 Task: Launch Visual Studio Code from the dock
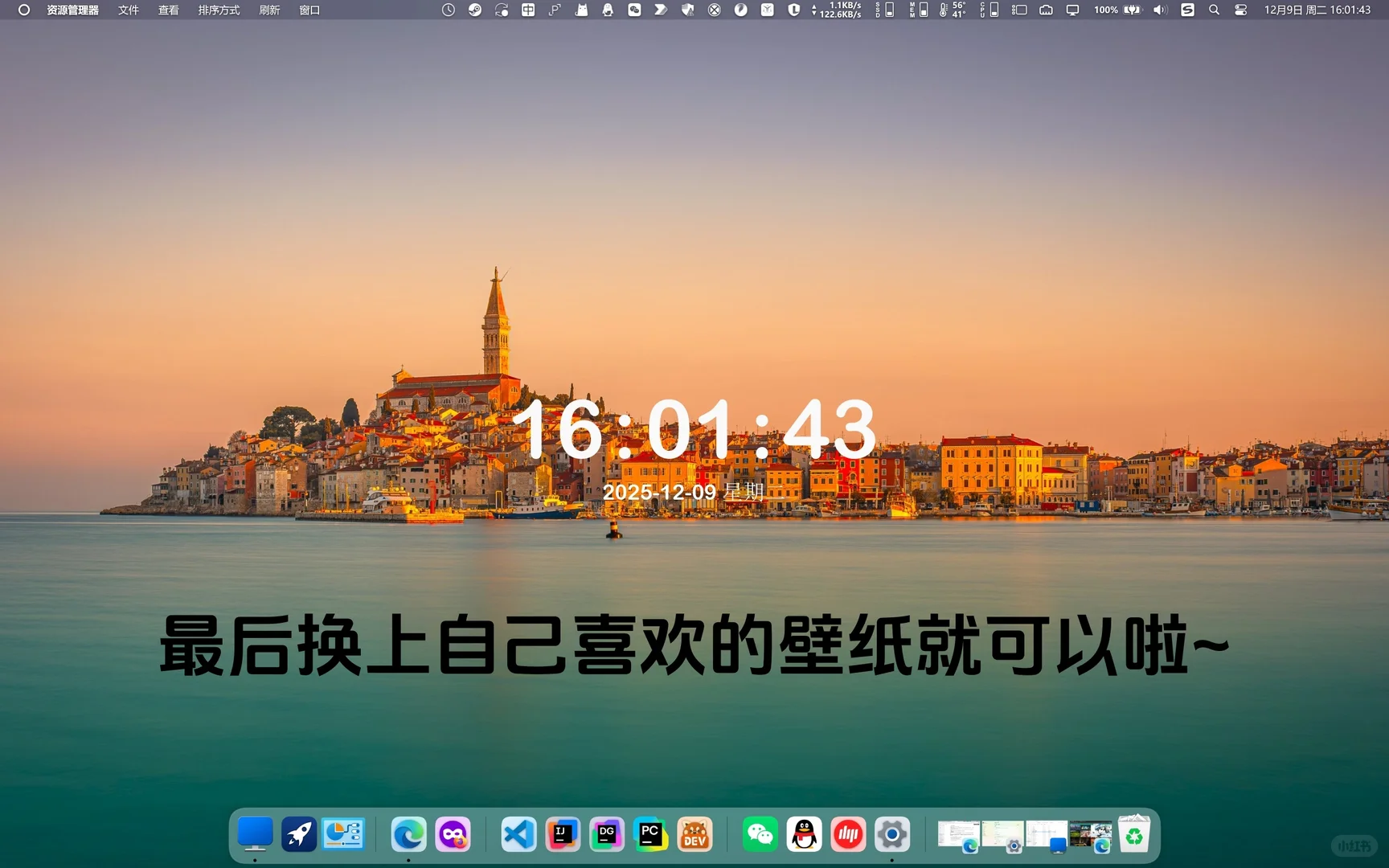[517, 835]
